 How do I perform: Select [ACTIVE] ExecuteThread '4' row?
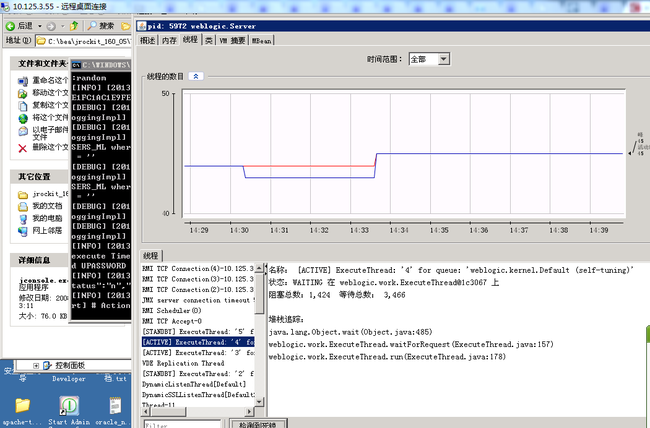point(198,342)
